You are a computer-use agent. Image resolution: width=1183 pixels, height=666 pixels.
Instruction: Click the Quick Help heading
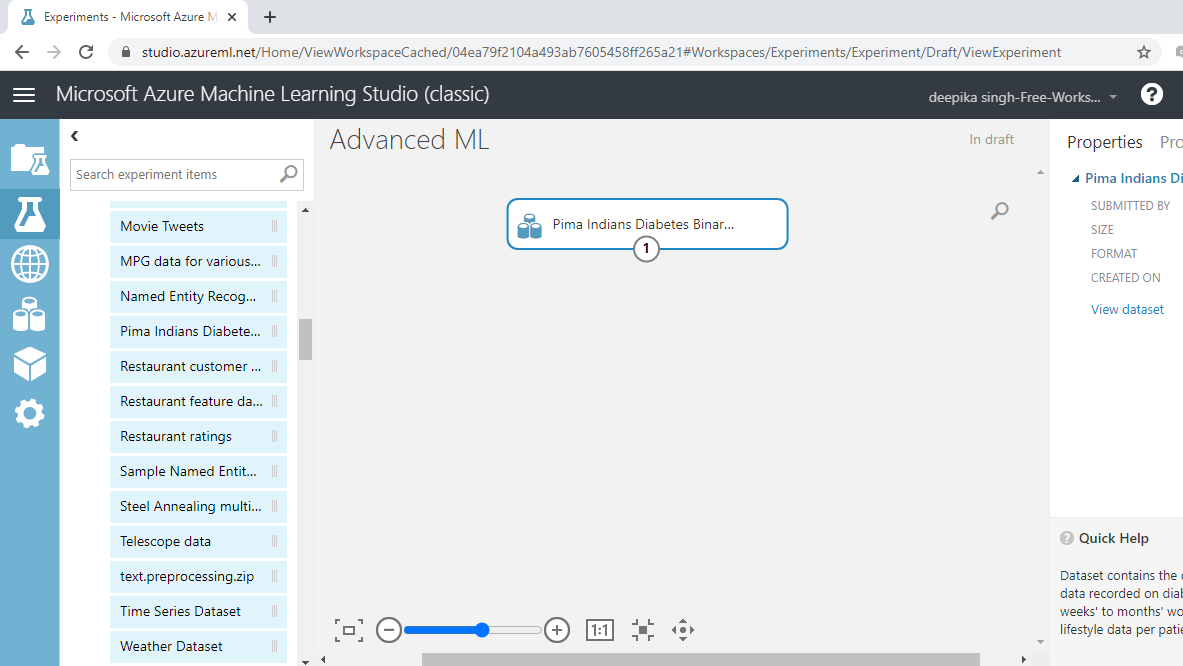tap(1114, 538)
